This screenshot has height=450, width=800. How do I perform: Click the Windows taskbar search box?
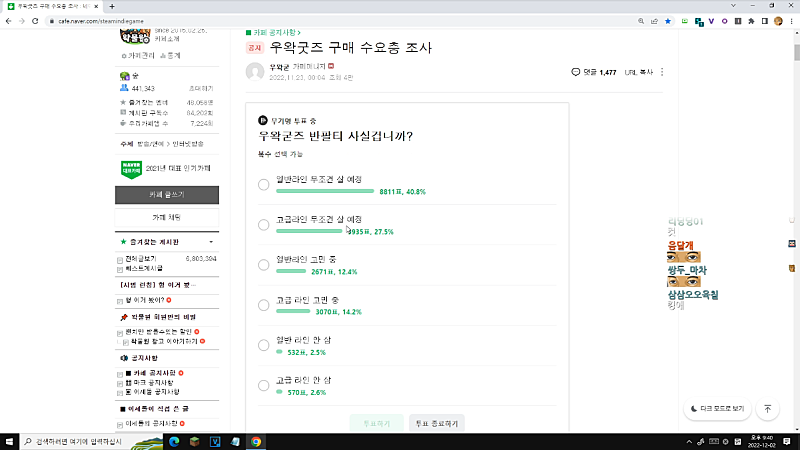click(x=92, y=441)
